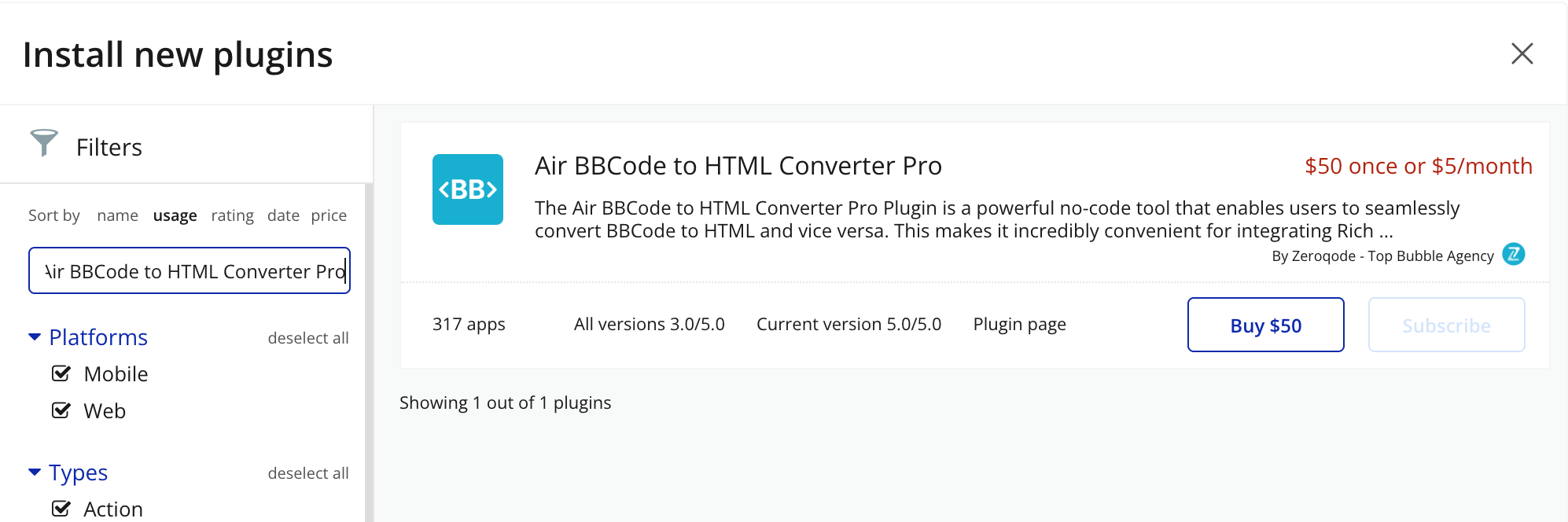Image resolution: width=1568 pixels, height=522 pixels.
Task: Click the plugin search input field
Action: tap(189, 270)
